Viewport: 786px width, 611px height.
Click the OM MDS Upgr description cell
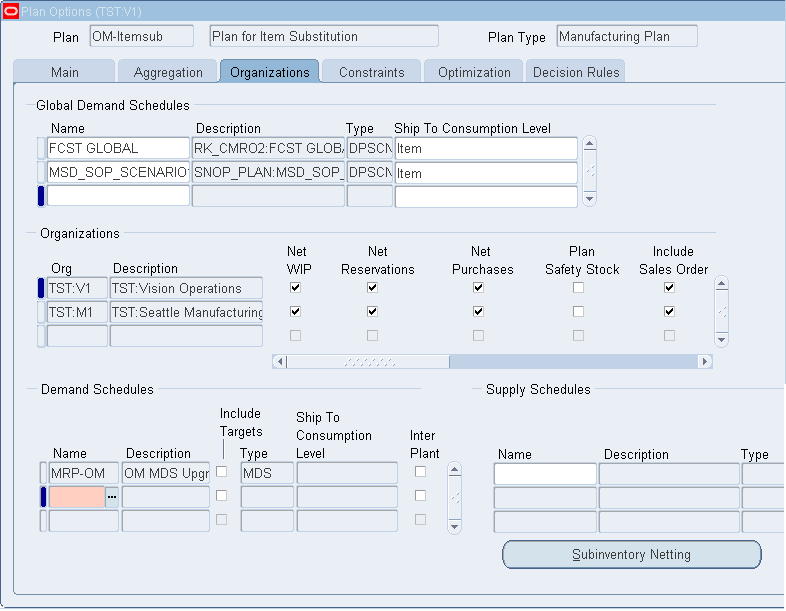166,473
